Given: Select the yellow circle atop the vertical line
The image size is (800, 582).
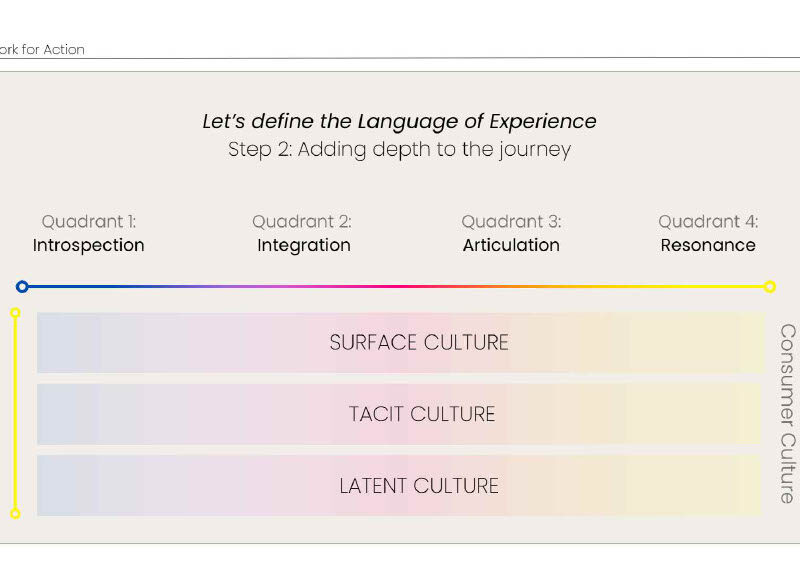Looking at the screenshot, I should click(x=15, y=313).
